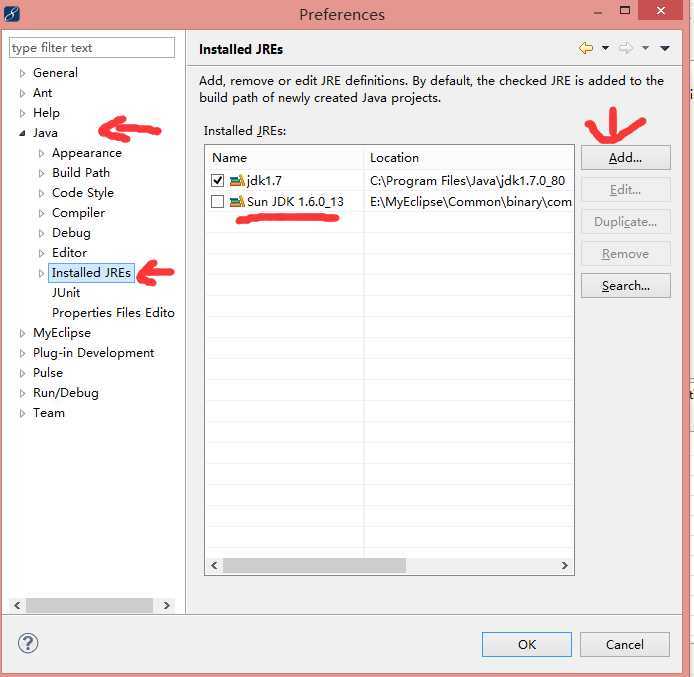Open Compiler settings
Image resolution: width=694 pixels, height=677 pixels.
[x=79, y=213]
